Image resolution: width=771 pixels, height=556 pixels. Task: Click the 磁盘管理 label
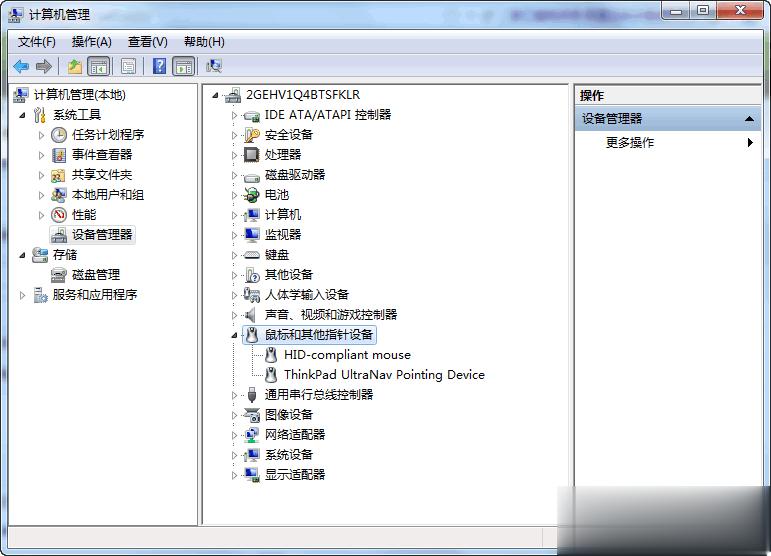tap(96, 275)
